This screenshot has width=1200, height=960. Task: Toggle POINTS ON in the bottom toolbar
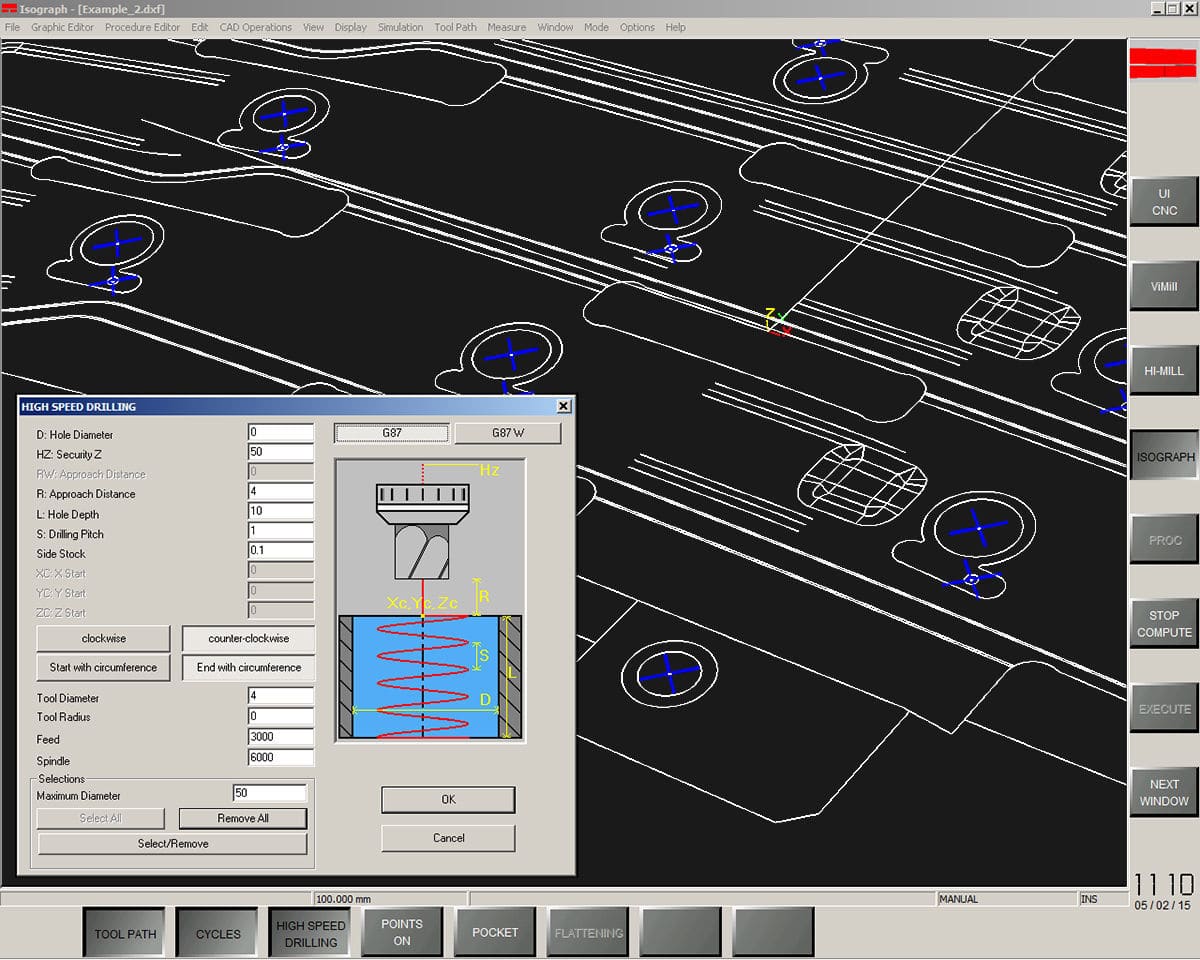coord(402,931)
